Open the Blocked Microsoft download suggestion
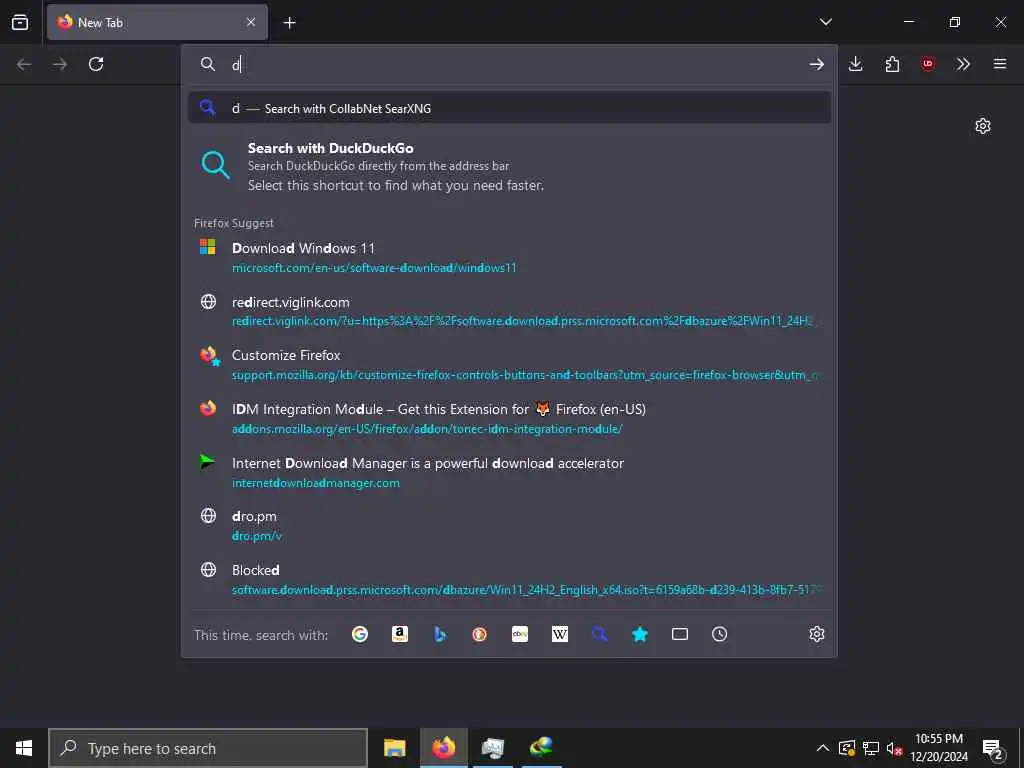Viewport: 1024px width, 768px height. click(509, 579)
